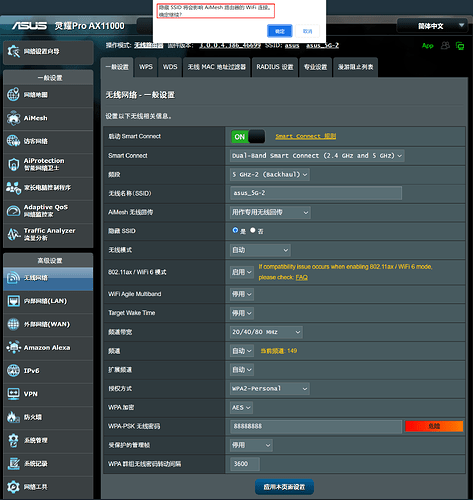This screenshot has width=473, height=500.
Task: Open the Target Wake Time dropdown
Action: [x=242, y=313]
